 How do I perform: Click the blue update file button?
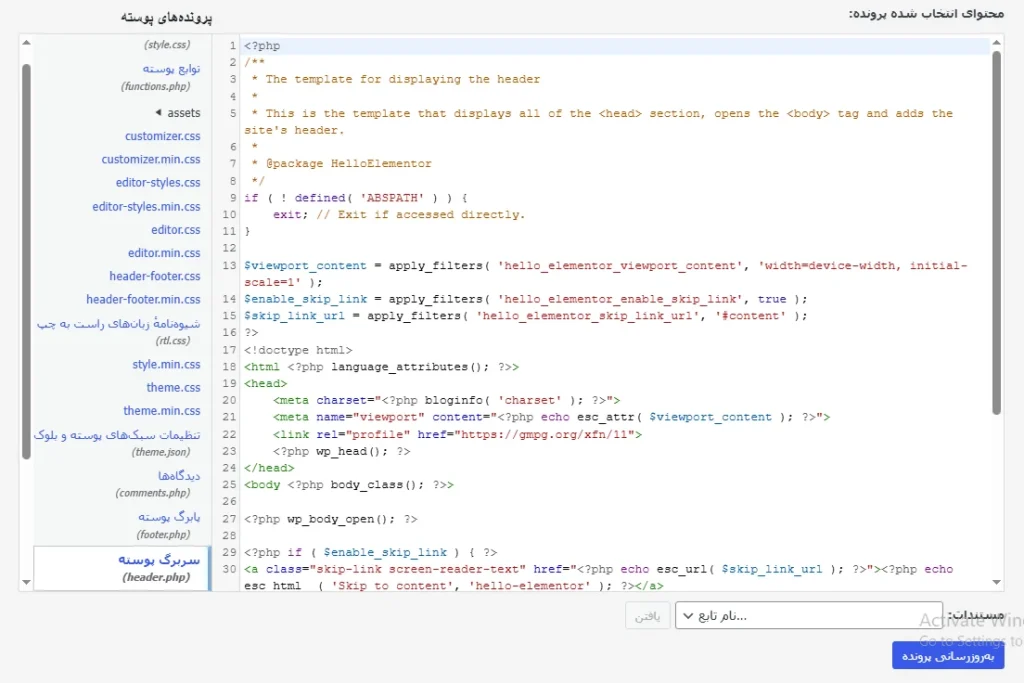[948, 655]
